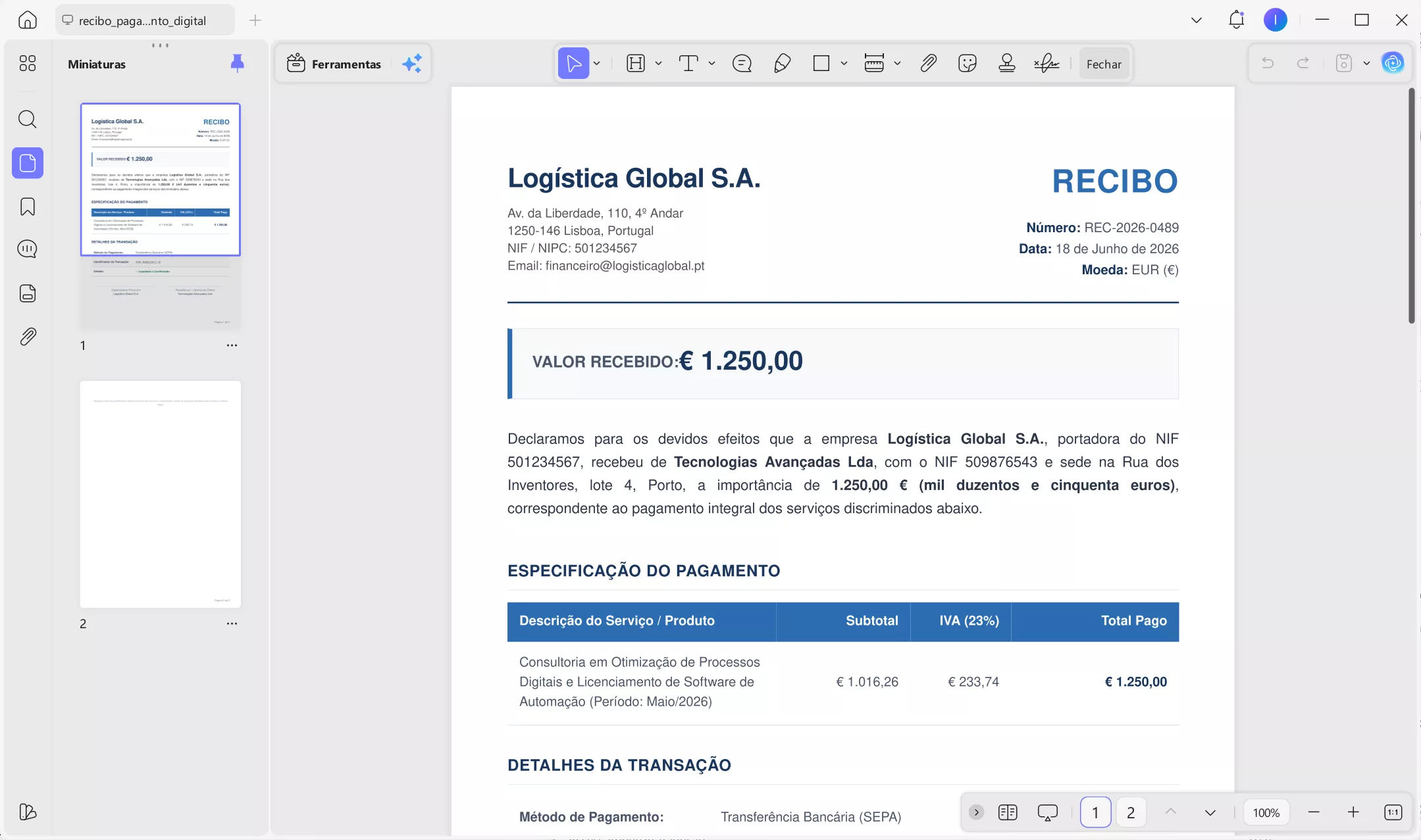The image size is (1421, 840).
Task: Open the sticker tool
Action: 968,63
